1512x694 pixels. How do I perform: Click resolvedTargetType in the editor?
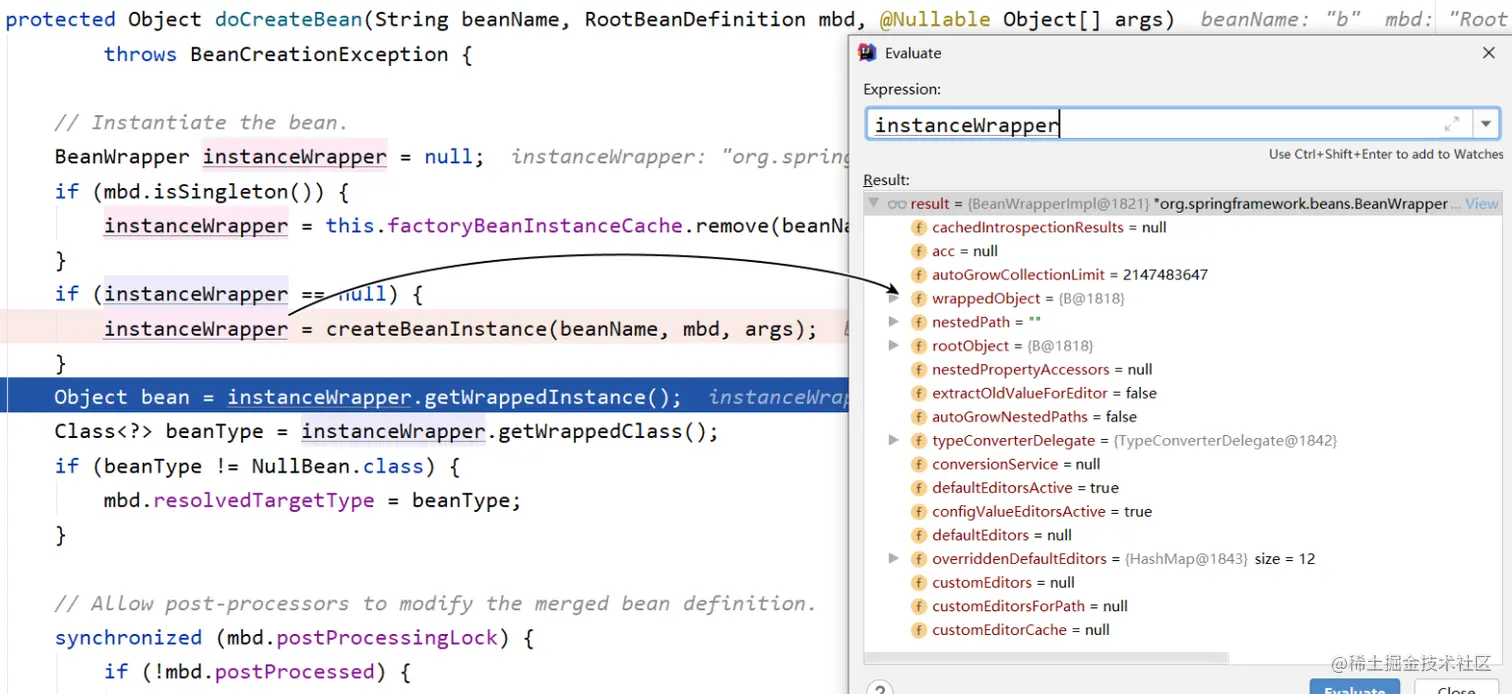click(263, 500)
